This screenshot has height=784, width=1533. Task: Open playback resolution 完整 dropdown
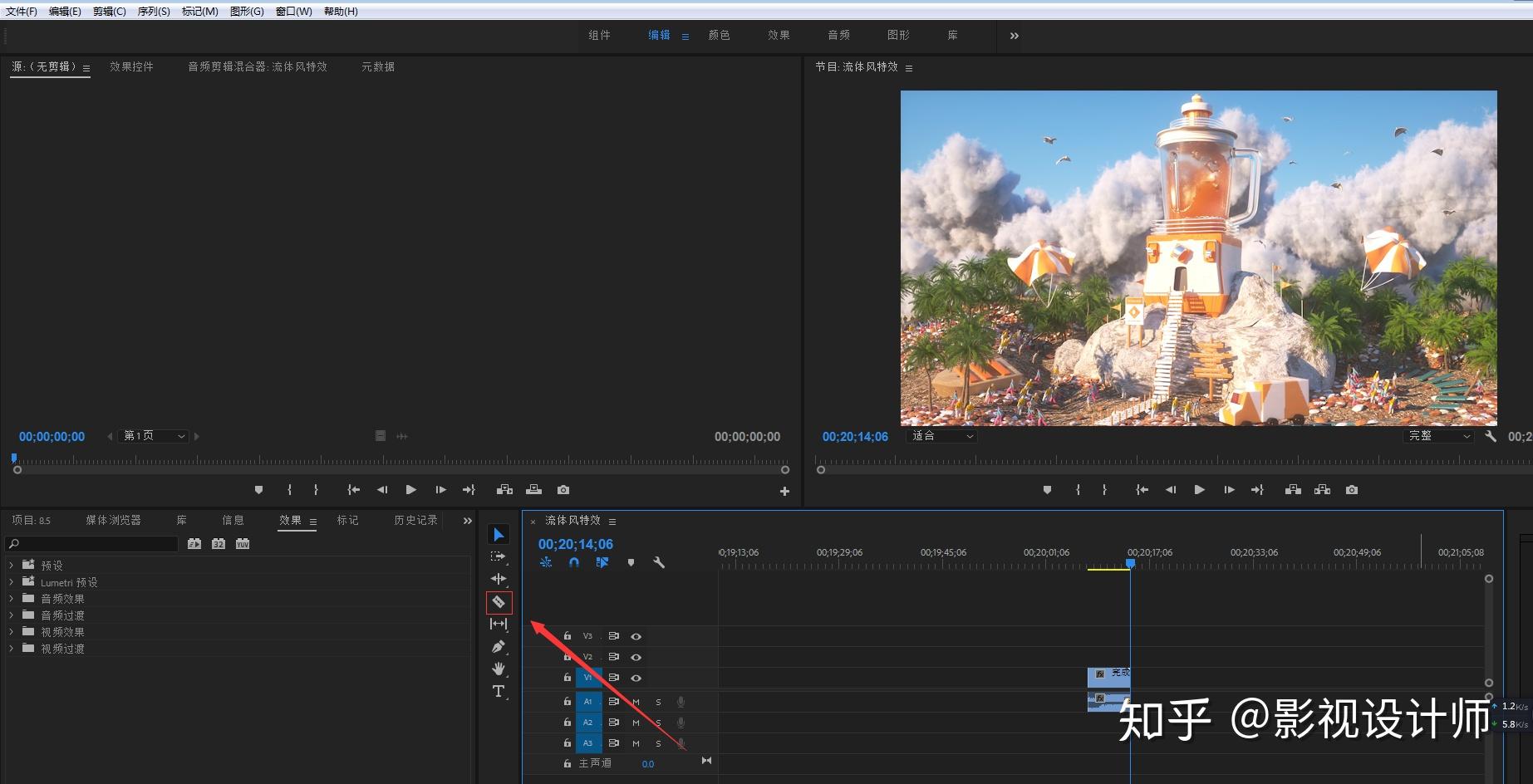[x=1439, y=436]
